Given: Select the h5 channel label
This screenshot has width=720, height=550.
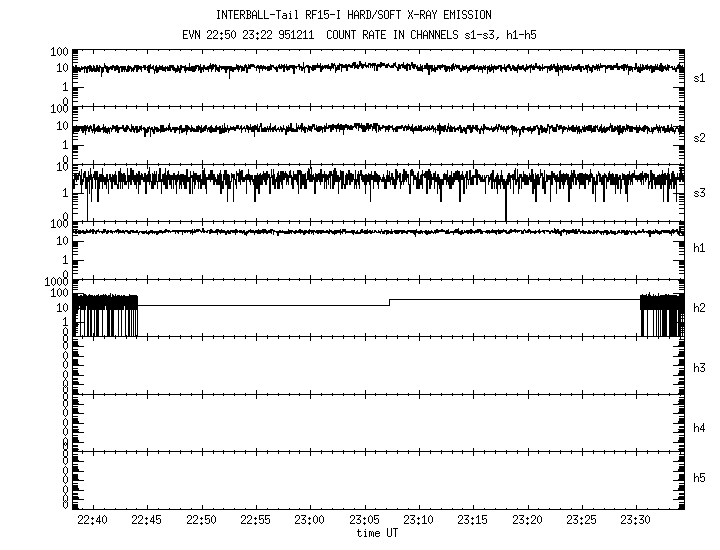Looking at the screenshot, I should click(700, 480).
